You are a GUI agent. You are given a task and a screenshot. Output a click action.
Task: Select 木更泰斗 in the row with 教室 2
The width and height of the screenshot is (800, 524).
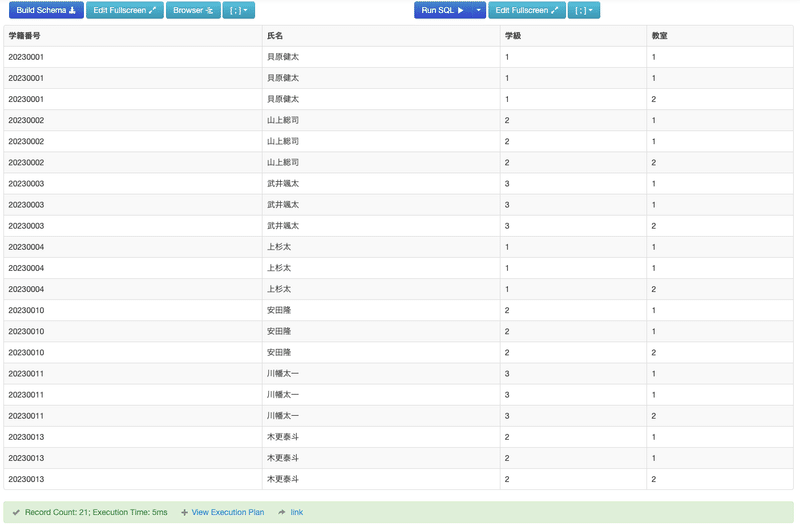pos(283,479)
